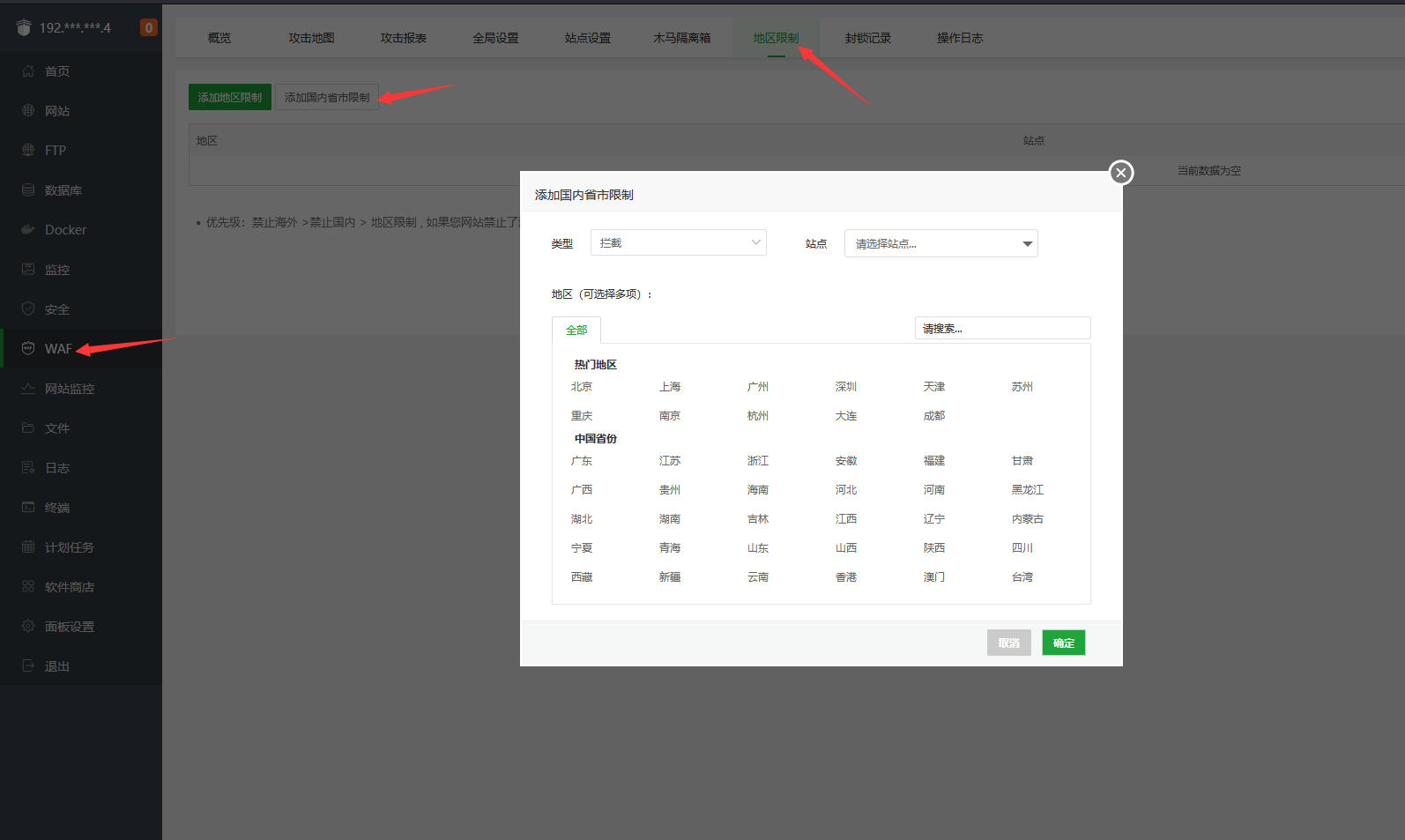The height and width of the screenshot is (840, 1405).
Task: Open the 请选择站点 site dropdown
Action: pos(940,243)
